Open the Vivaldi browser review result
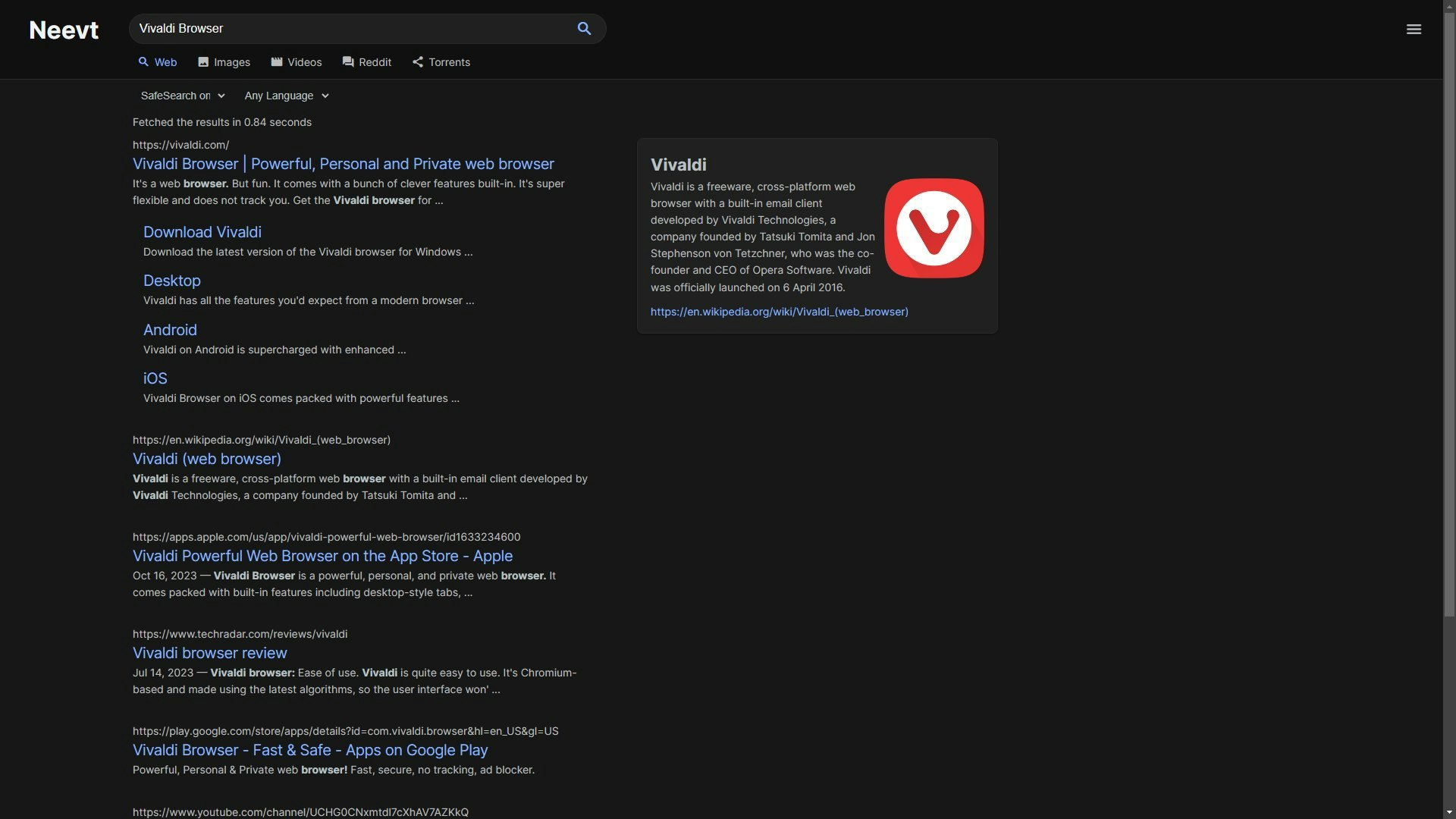Image resolution: width=1456 pixels, height=819 pixels. click(x=210, y=653)
